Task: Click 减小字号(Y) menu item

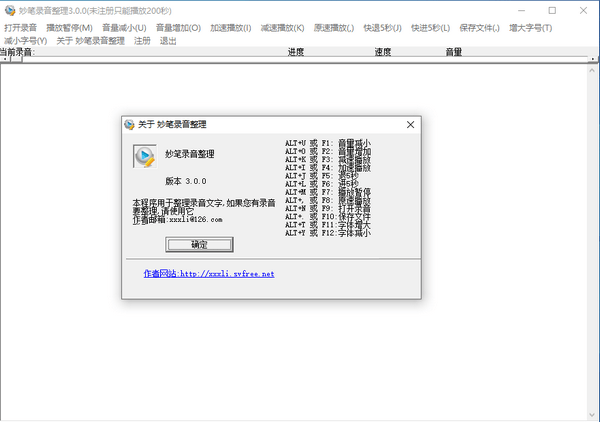Action: (25, 41)
